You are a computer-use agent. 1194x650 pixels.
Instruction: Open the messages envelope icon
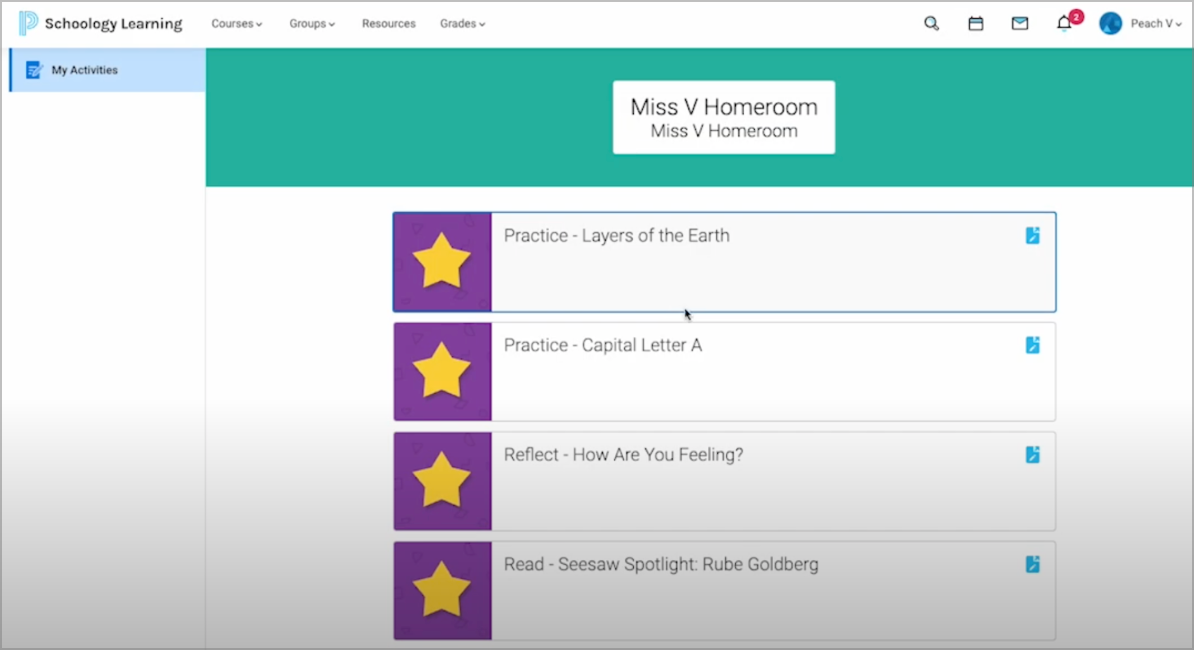[x=1020, y=24]
